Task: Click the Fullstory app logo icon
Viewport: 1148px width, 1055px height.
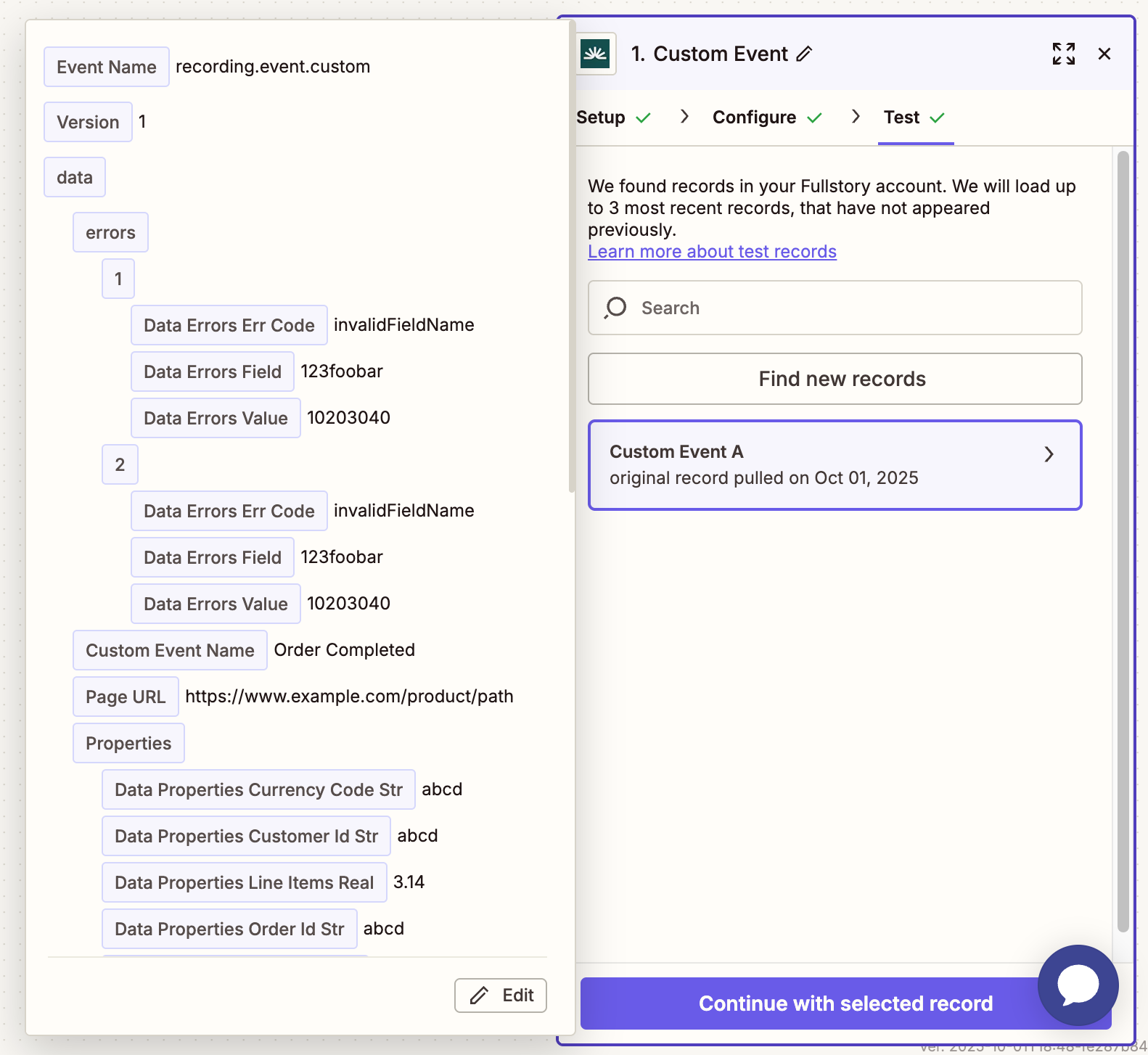Action: 595,54
